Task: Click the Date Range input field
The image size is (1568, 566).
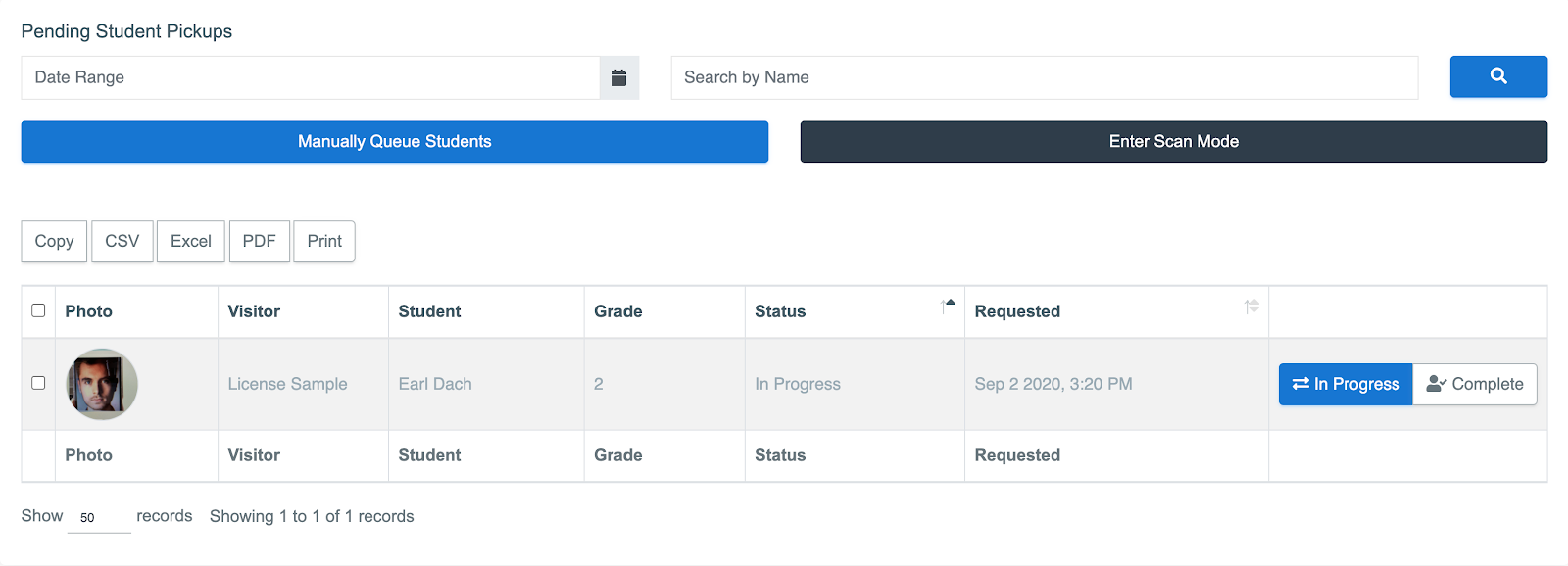Action: click(x=310, y=77)
